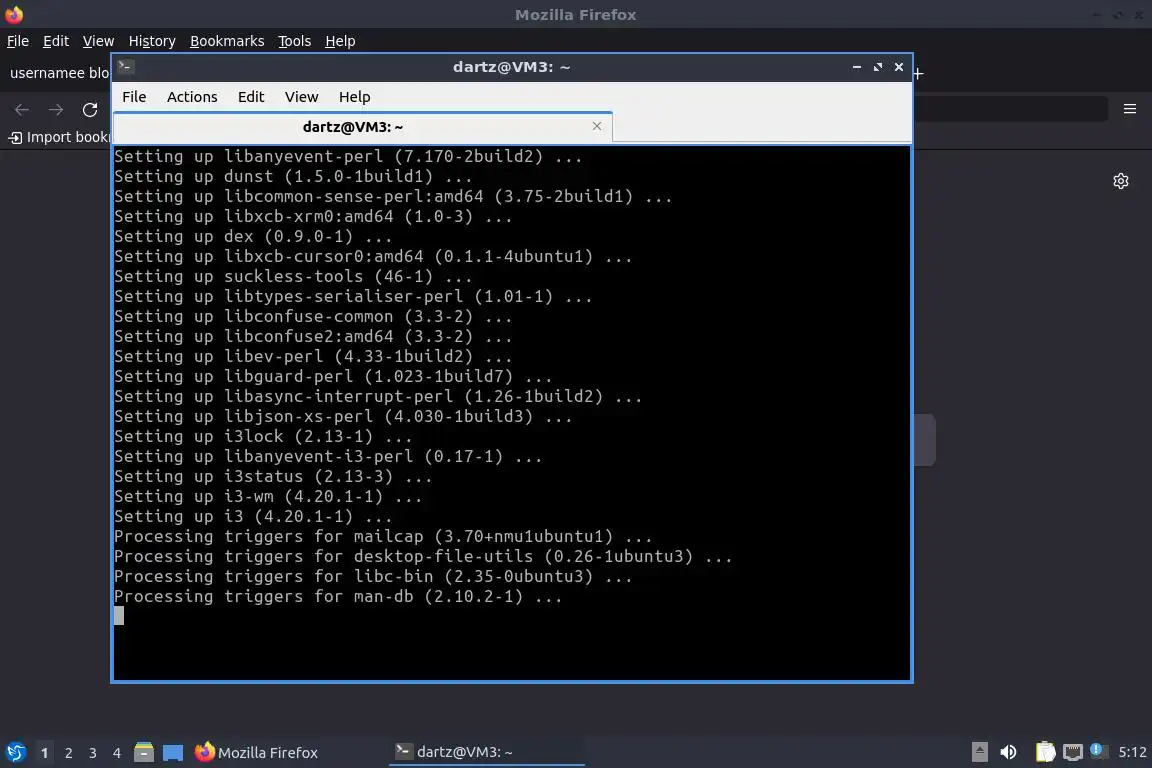Click the 'Setting up dunst' line
The height and width of the screenshot is (768, 1152).
[x=293, y=176]
